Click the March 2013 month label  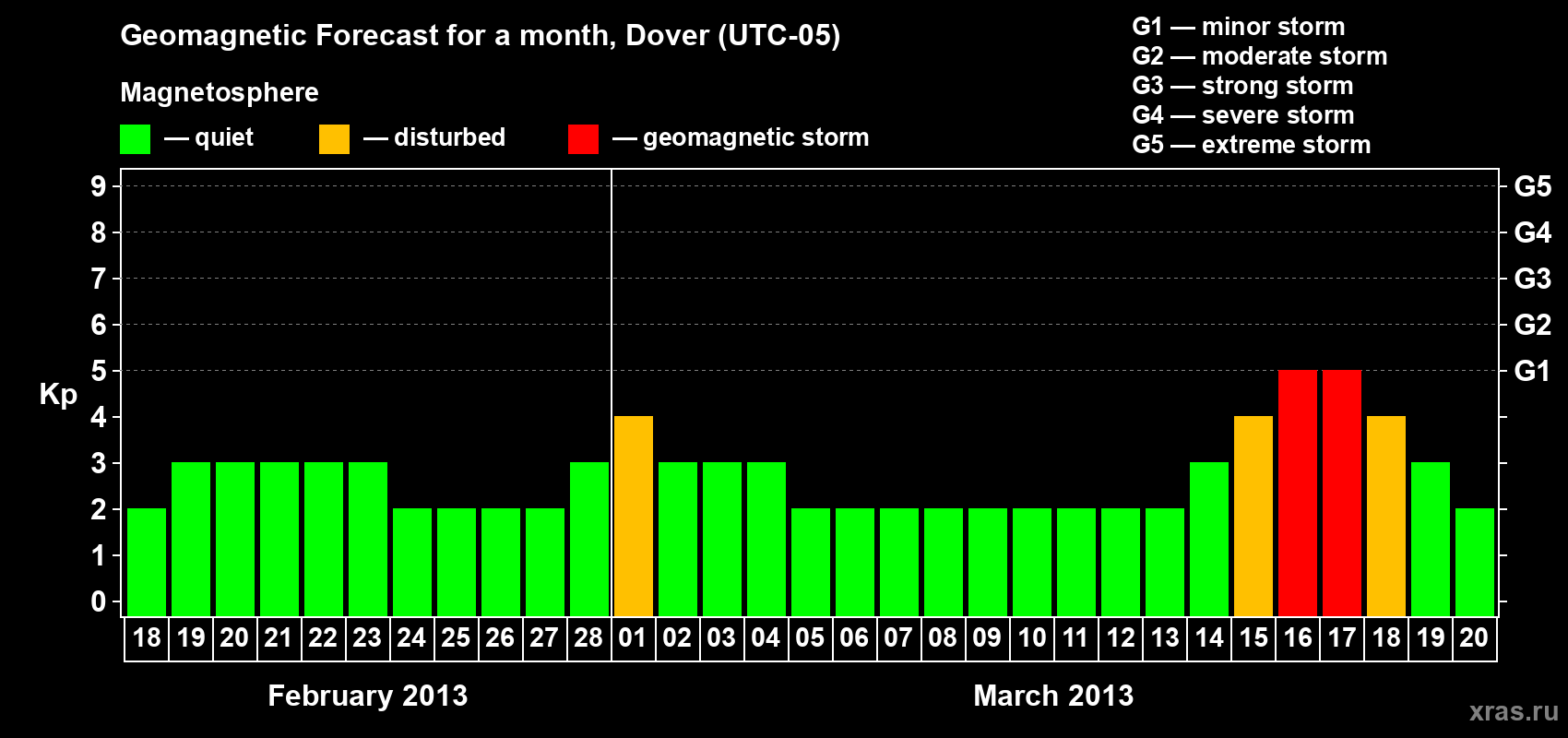pos(1053,696)
